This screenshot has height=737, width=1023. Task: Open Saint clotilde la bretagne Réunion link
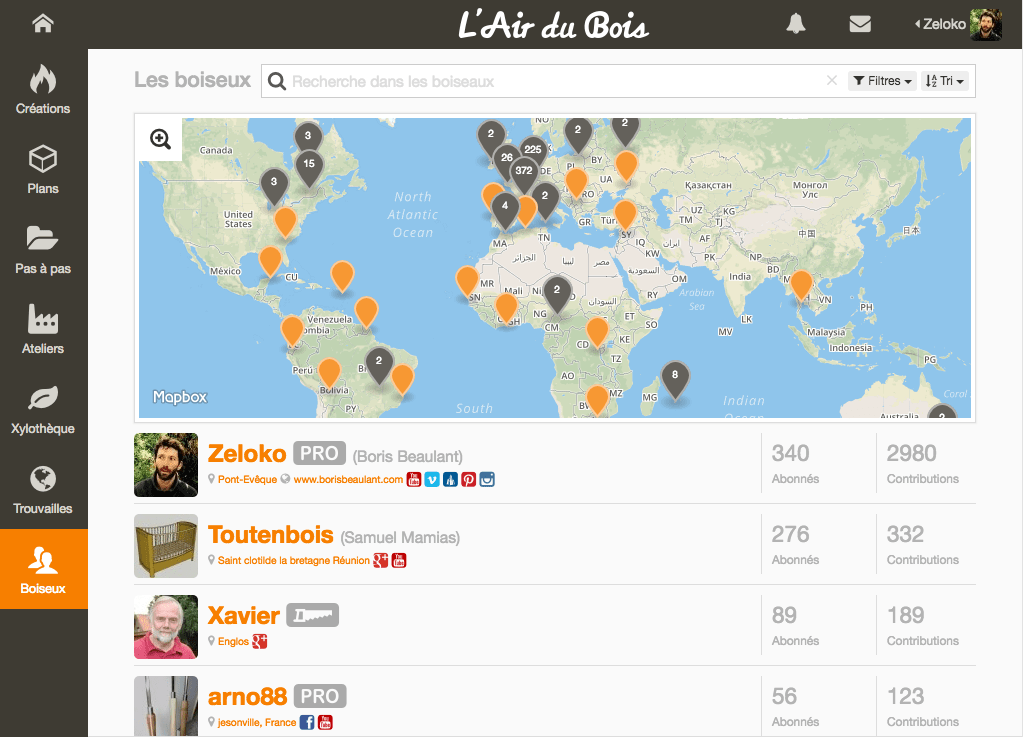[294, 560]
